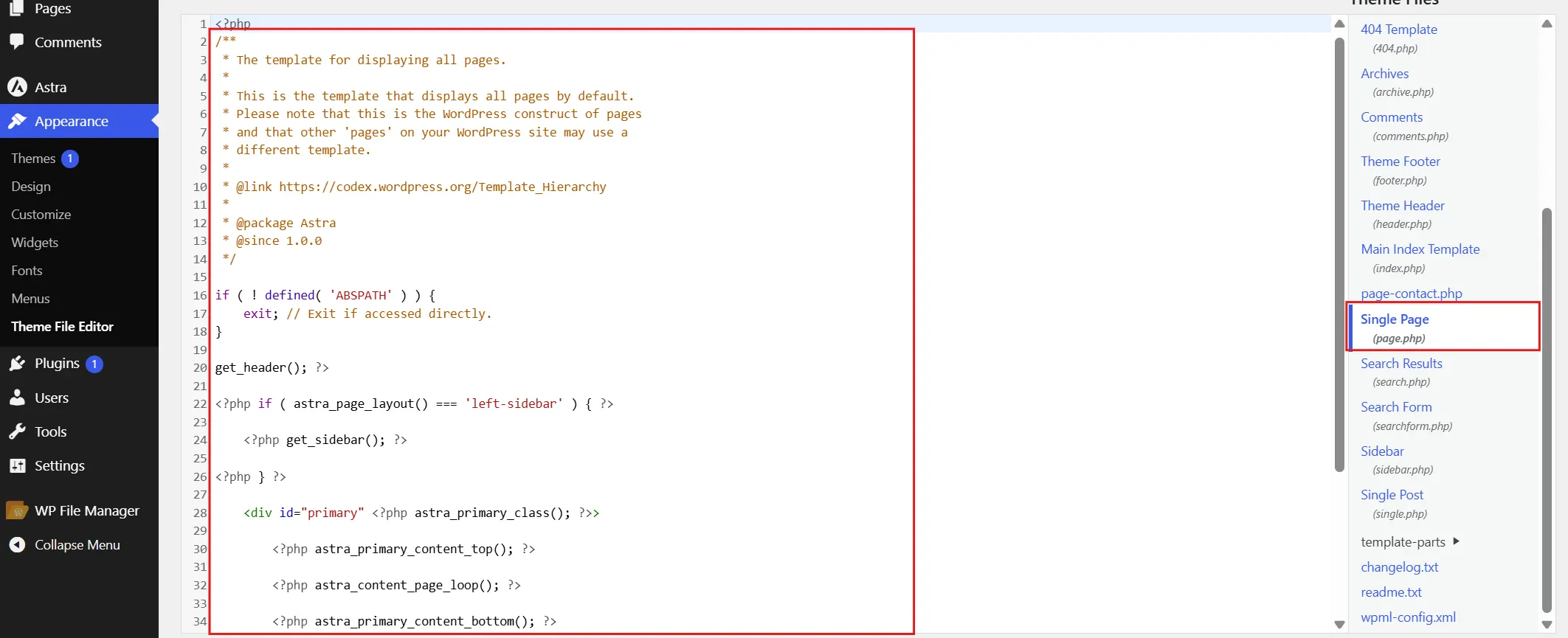Open the 404 Template file
1568x638 pixels.
pyautogui.click(x=1399, y=30)
